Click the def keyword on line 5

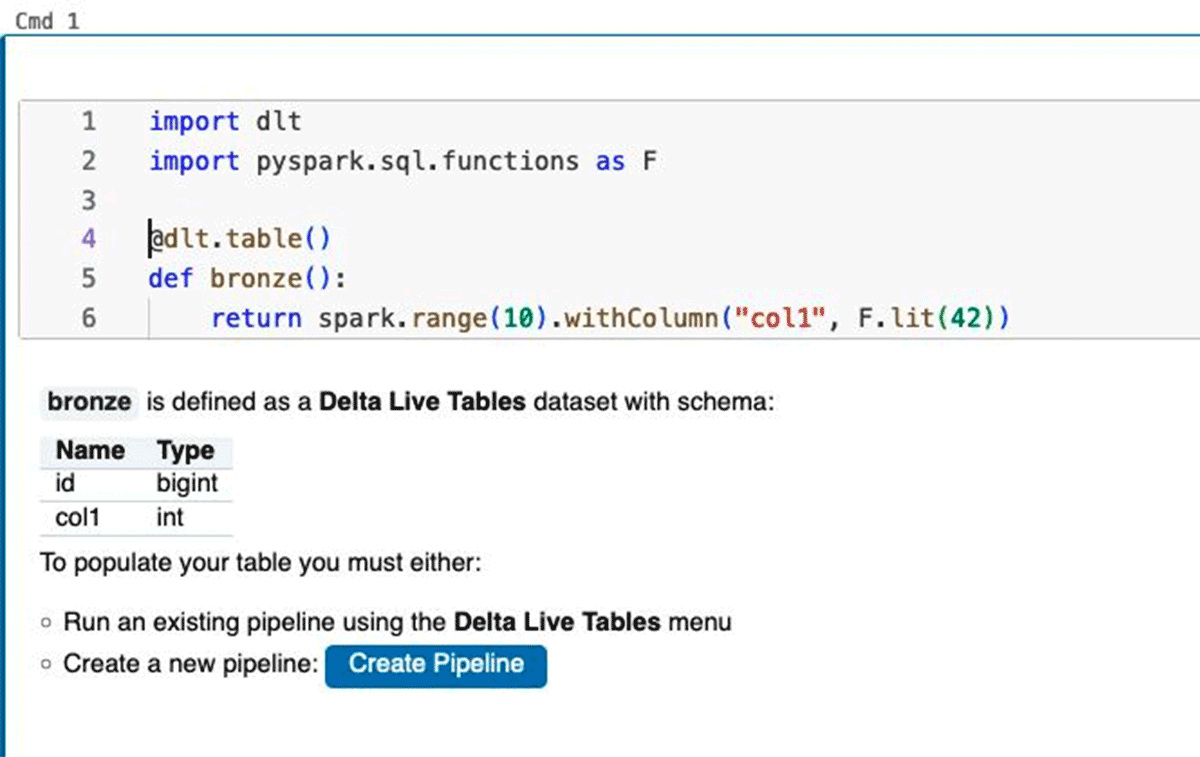click(x=170, y=278)
